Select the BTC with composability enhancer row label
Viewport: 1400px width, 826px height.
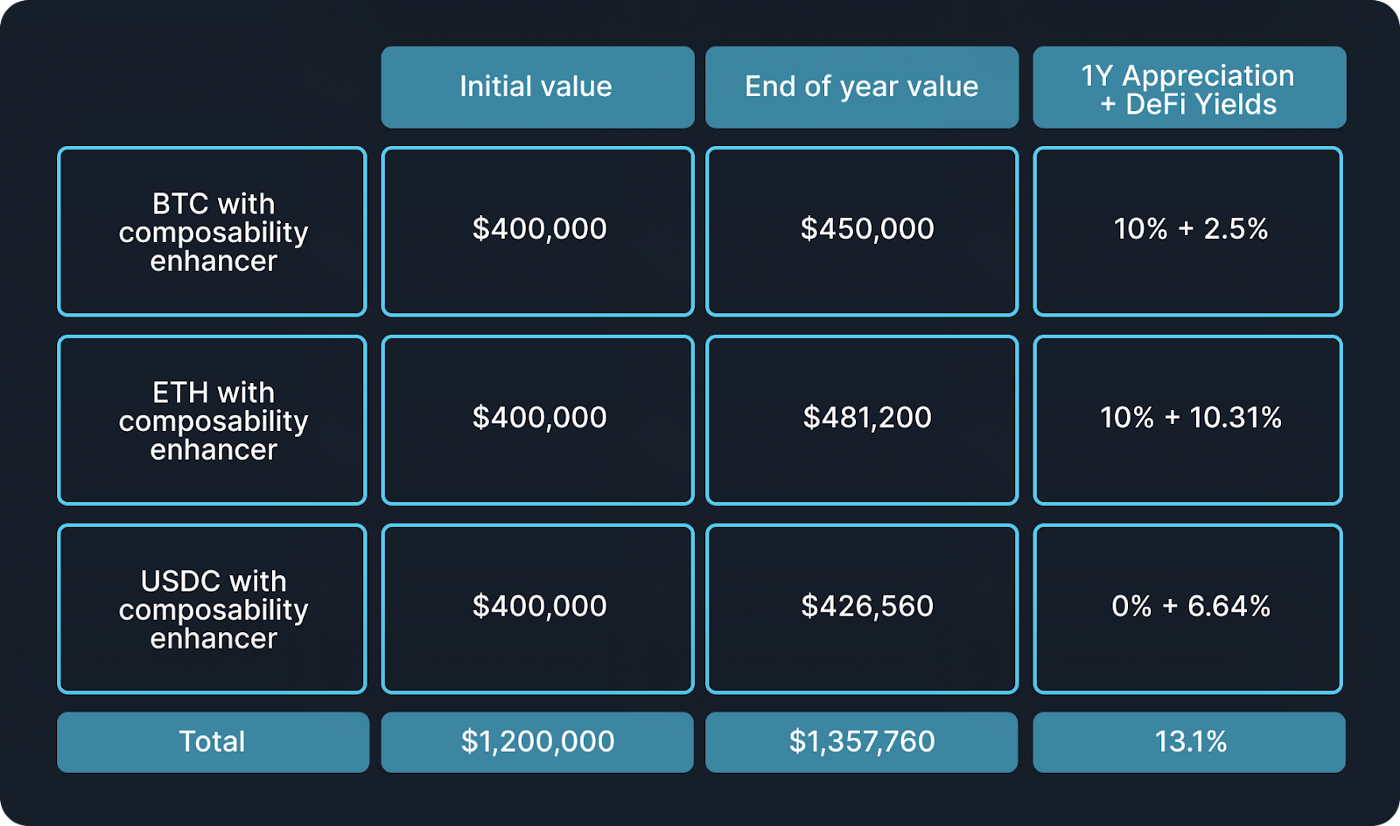pos(213,232)
